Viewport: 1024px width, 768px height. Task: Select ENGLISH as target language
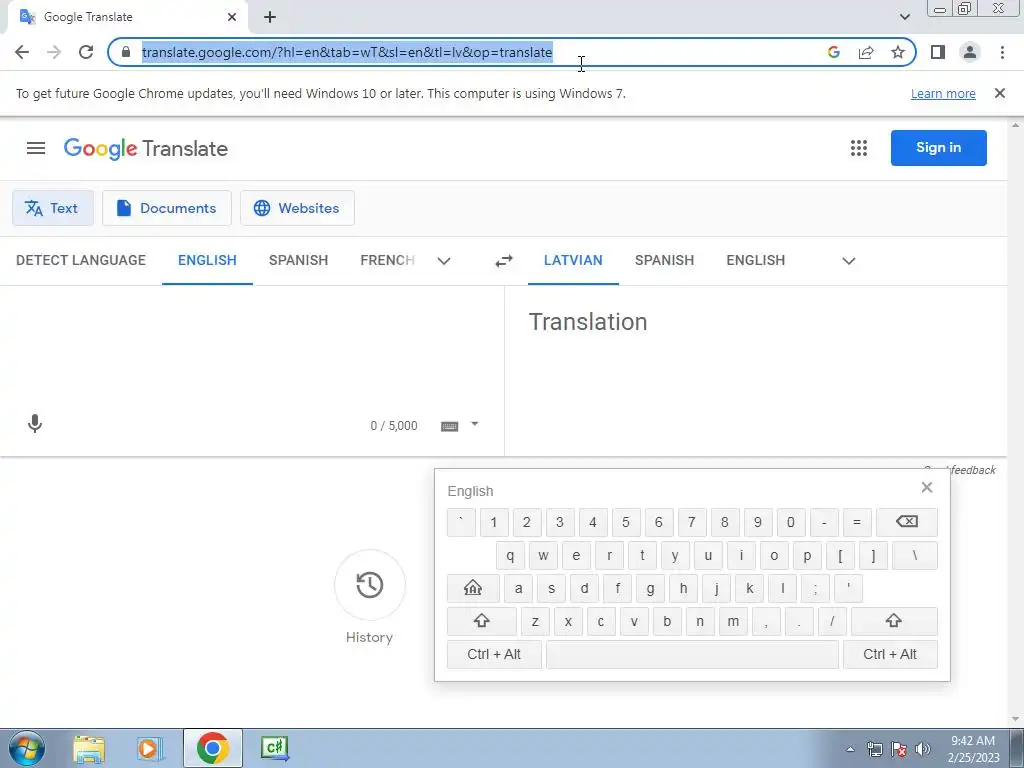coord(756,260)
